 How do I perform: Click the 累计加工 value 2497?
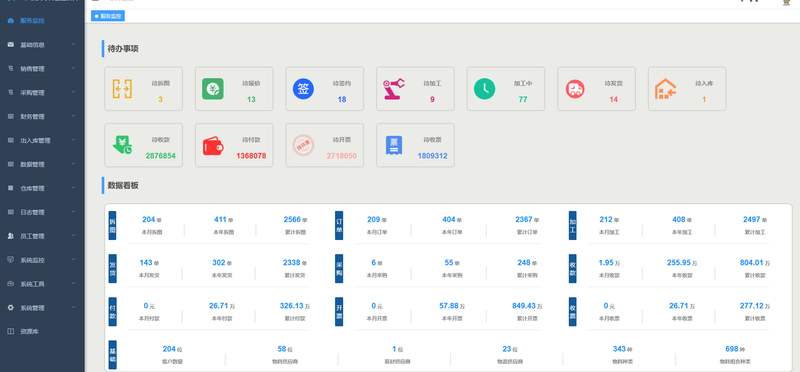tap(752, 219)
